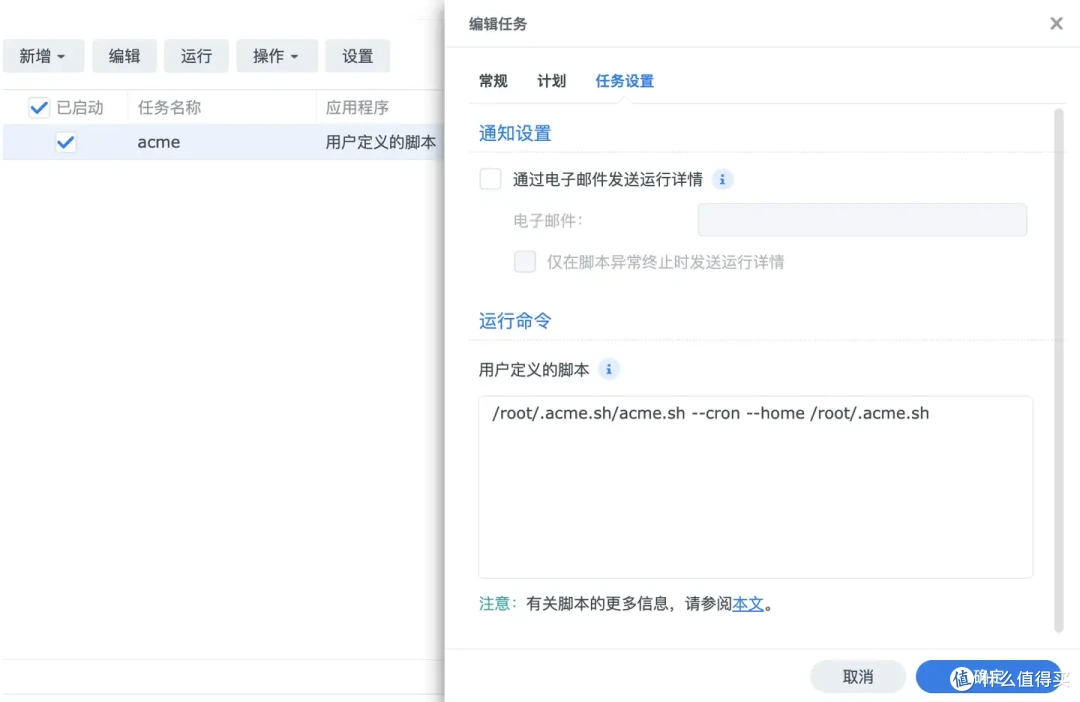Click inside the user-defined script text area

point(756,486)
